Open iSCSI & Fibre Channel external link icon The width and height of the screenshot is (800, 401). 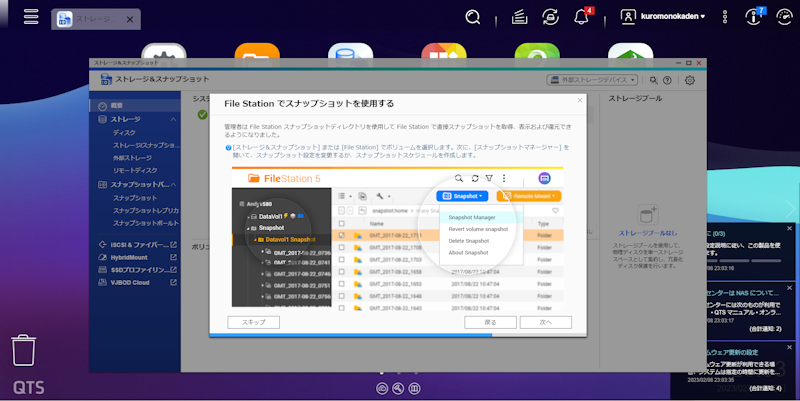[x=173, y=245]
